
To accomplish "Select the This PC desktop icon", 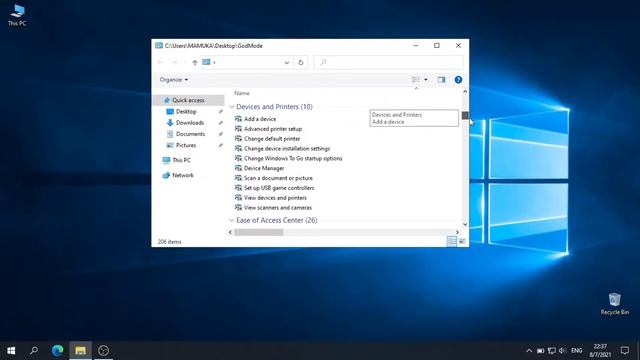I will tap(17, 15).
